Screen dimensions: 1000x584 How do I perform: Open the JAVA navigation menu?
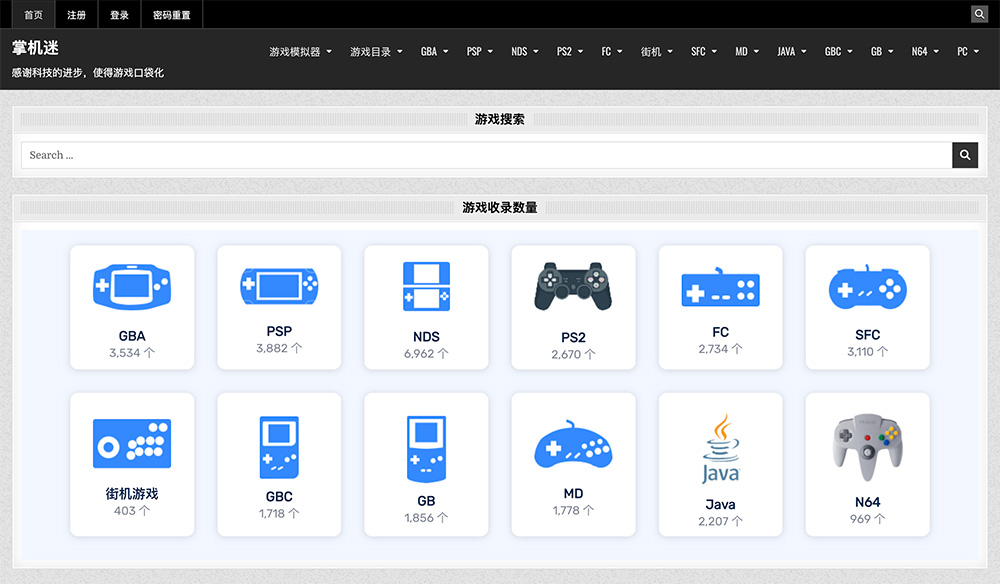(x=791, y=52)
